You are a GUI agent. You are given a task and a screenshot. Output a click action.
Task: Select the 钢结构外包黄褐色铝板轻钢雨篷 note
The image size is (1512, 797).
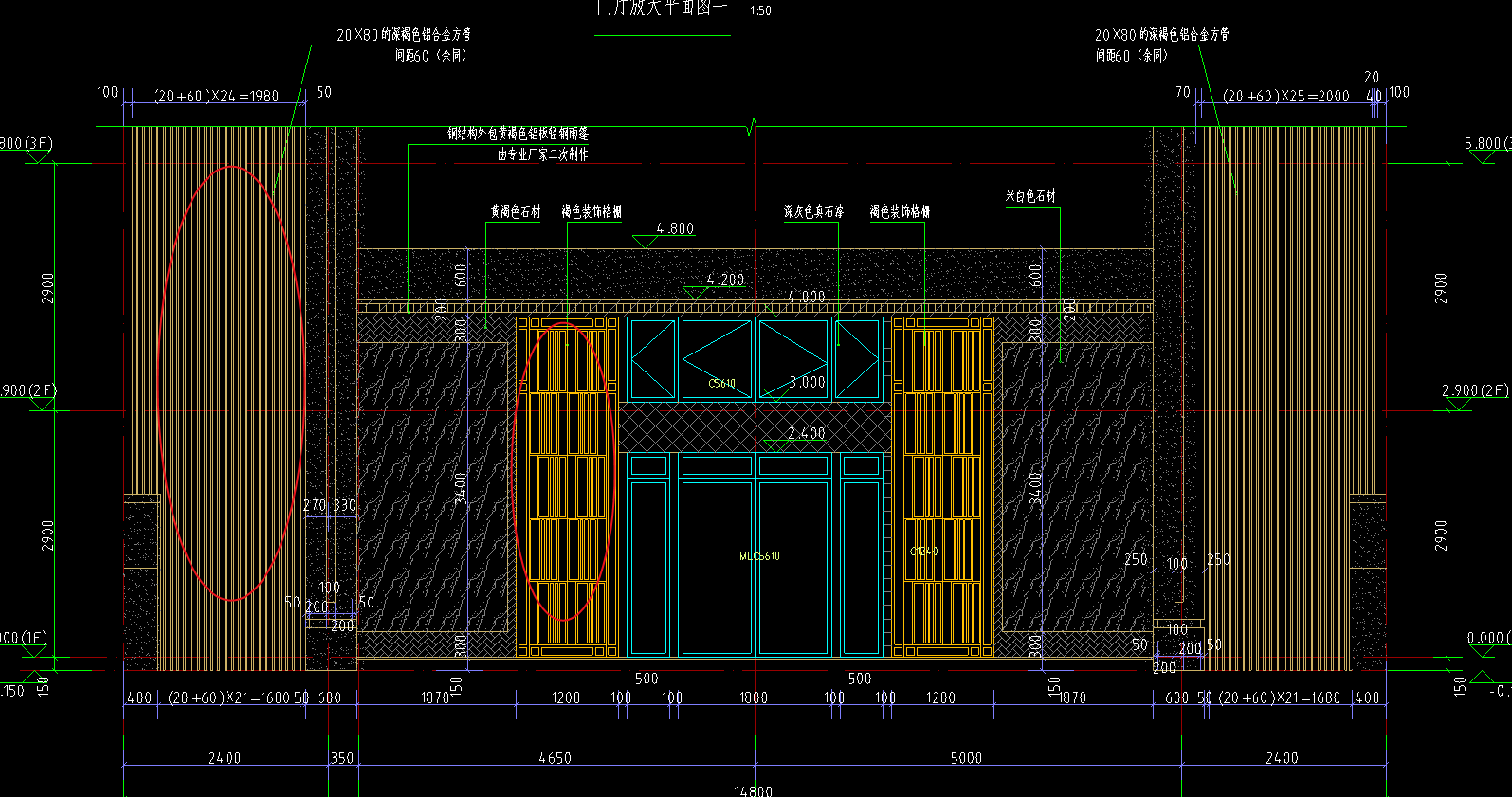coord(519,135)
